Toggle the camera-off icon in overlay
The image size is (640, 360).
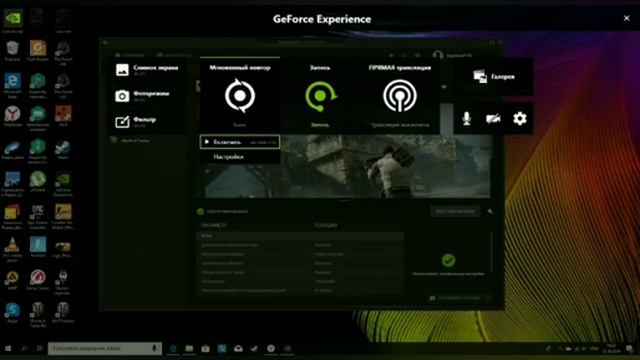[493, 119]
